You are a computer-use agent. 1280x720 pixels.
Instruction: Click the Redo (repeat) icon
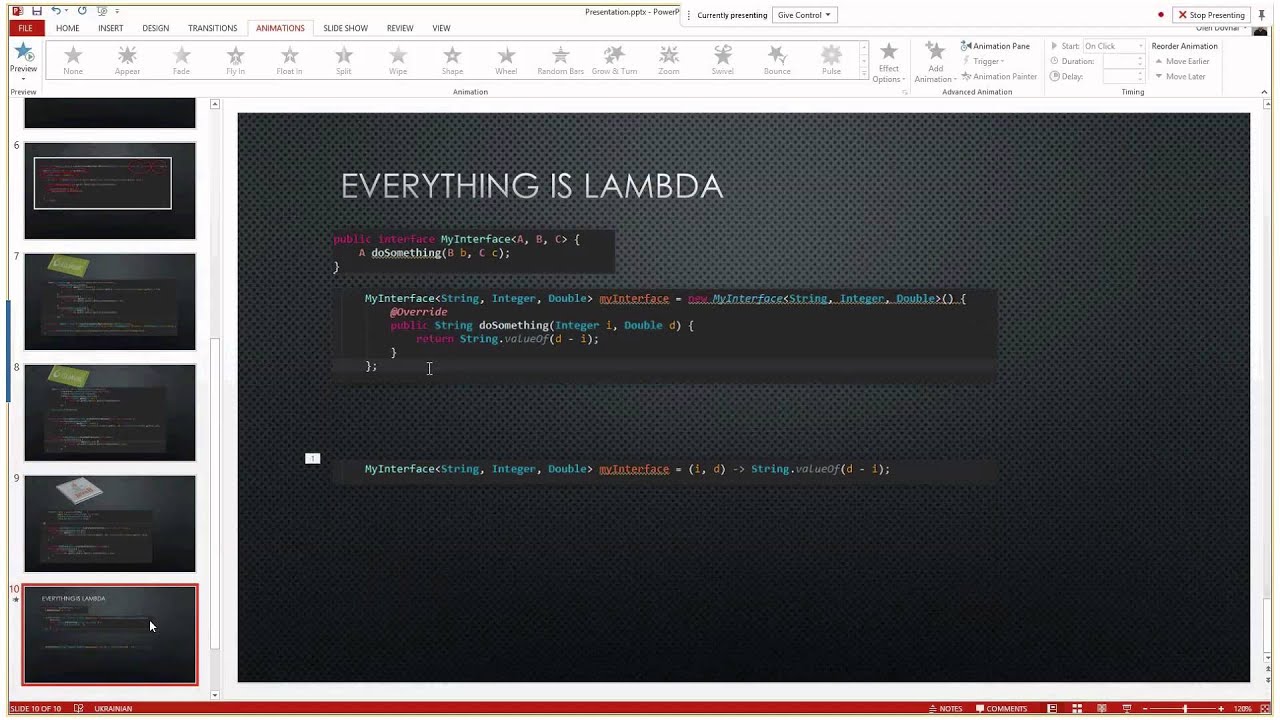click(82, 11)
